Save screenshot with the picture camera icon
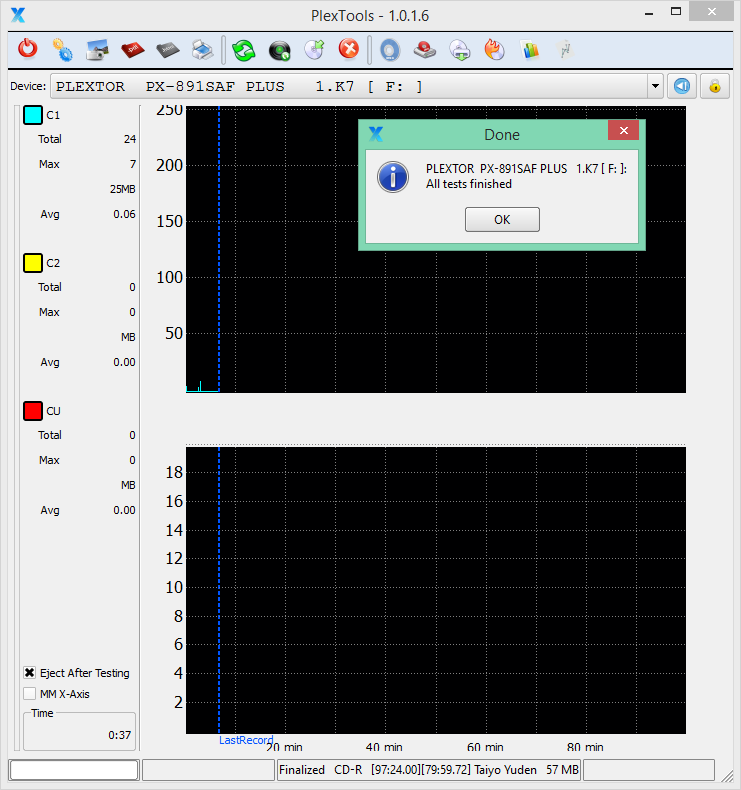 (x=97, y=50)
